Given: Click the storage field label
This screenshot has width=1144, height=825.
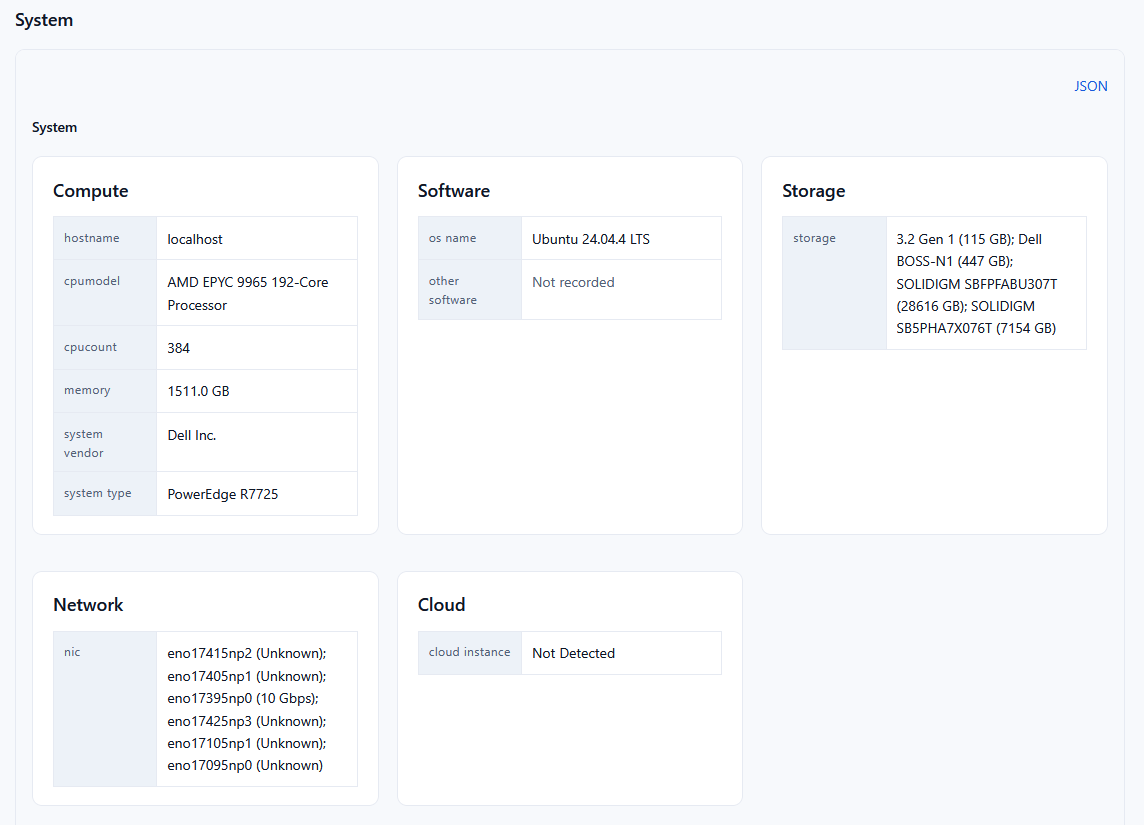Looking at the screenshot, I should 814,238.
